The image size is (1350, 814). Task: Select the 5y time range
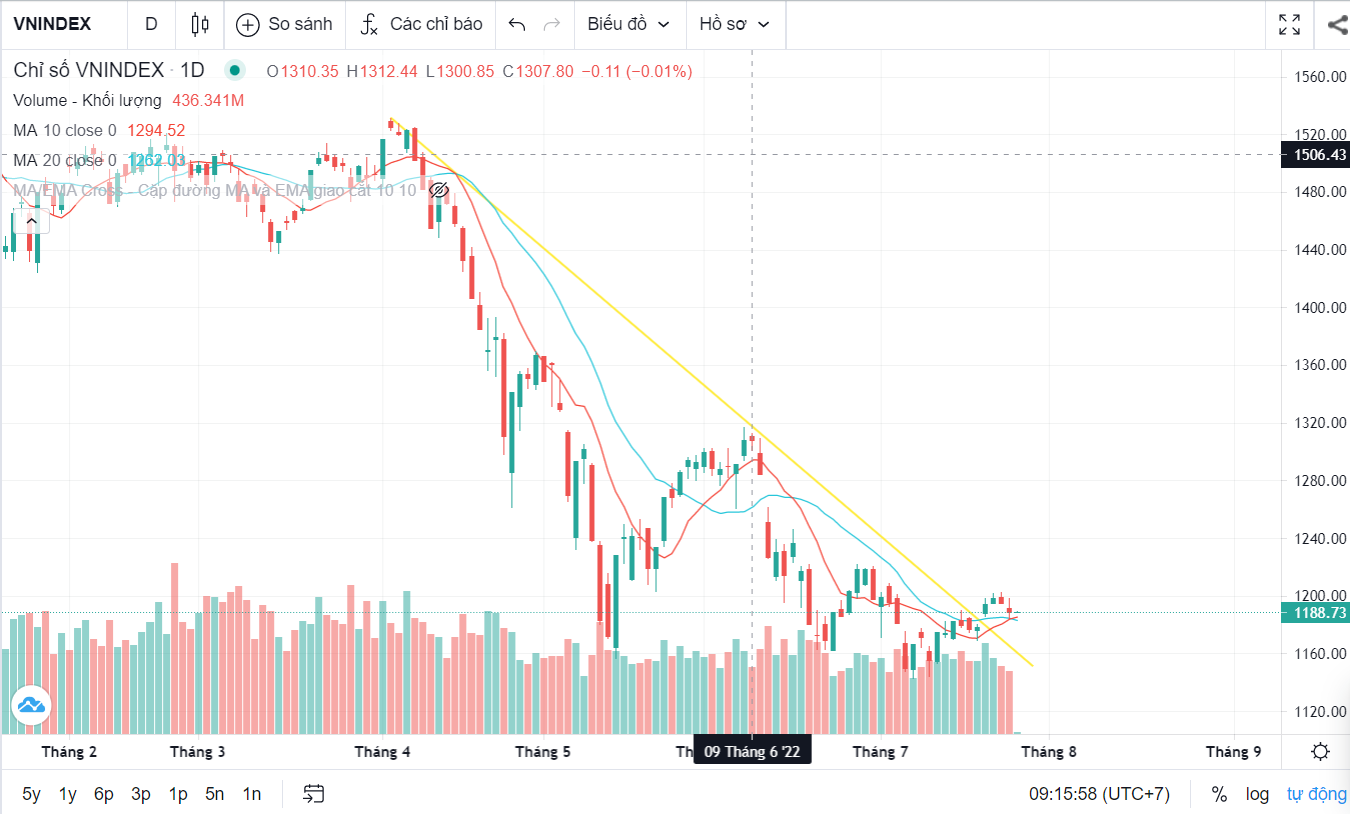point(32,794)
